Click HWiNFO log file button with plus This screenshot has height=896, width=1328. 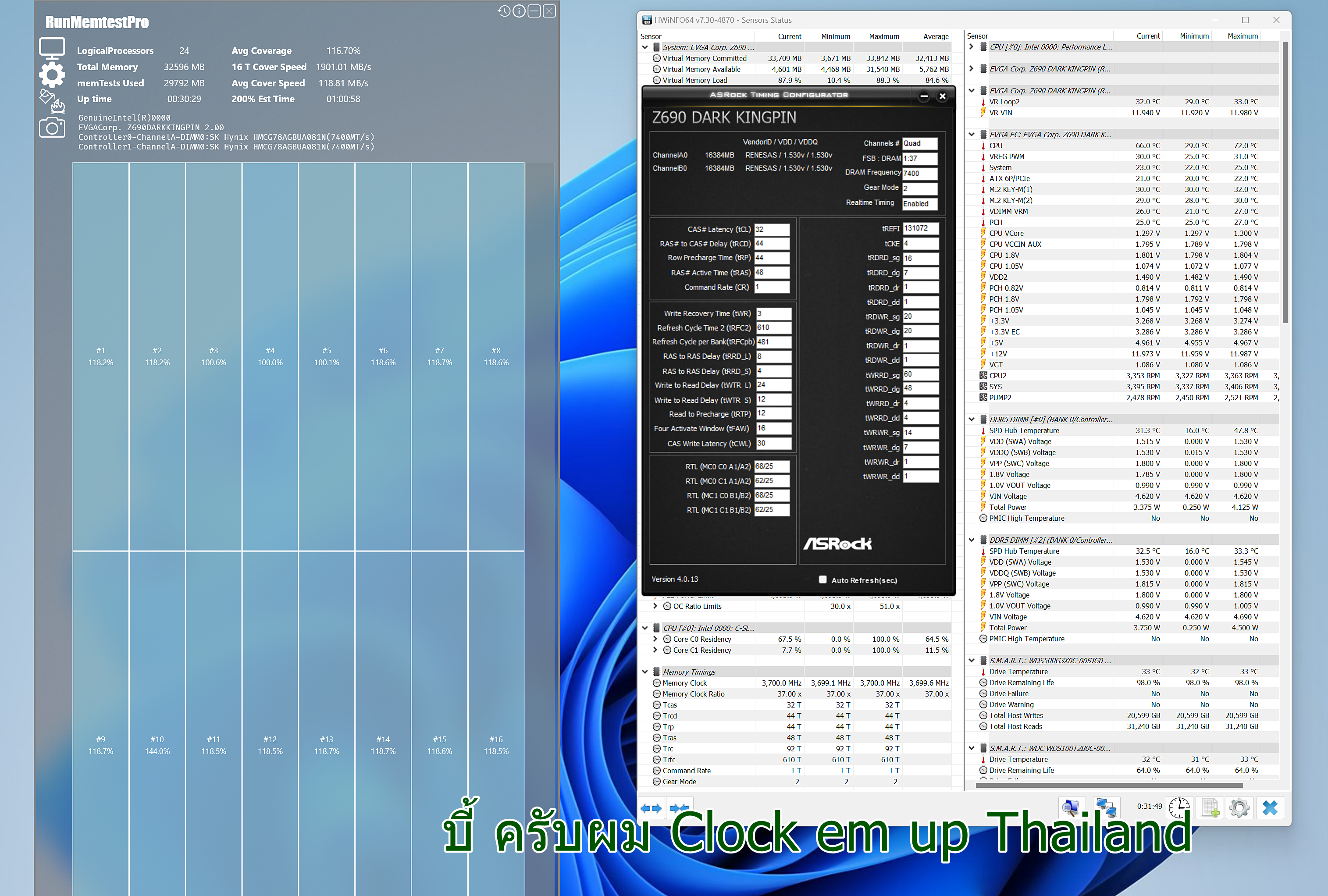click(1209, 808)
